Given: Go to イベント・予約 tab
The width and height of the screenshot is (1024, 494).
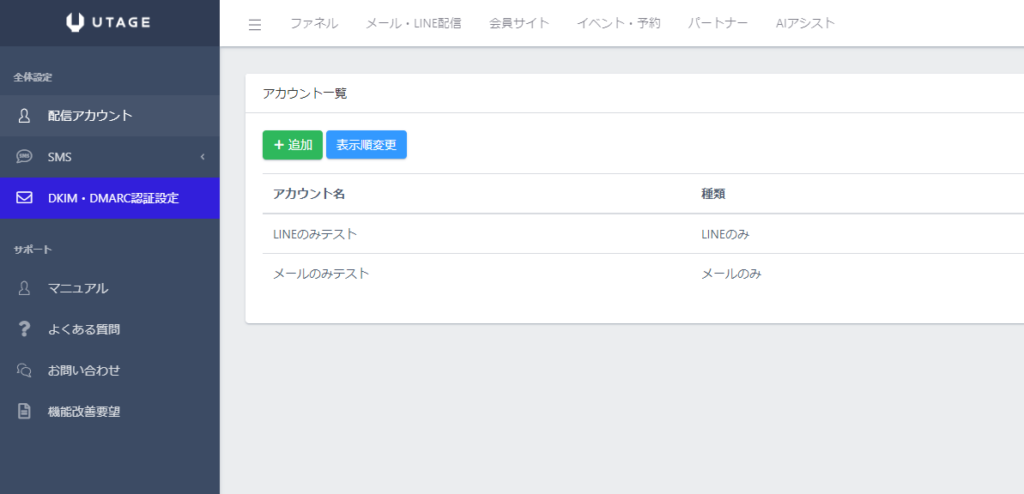Looking at the screenshot, I should 618,23.
